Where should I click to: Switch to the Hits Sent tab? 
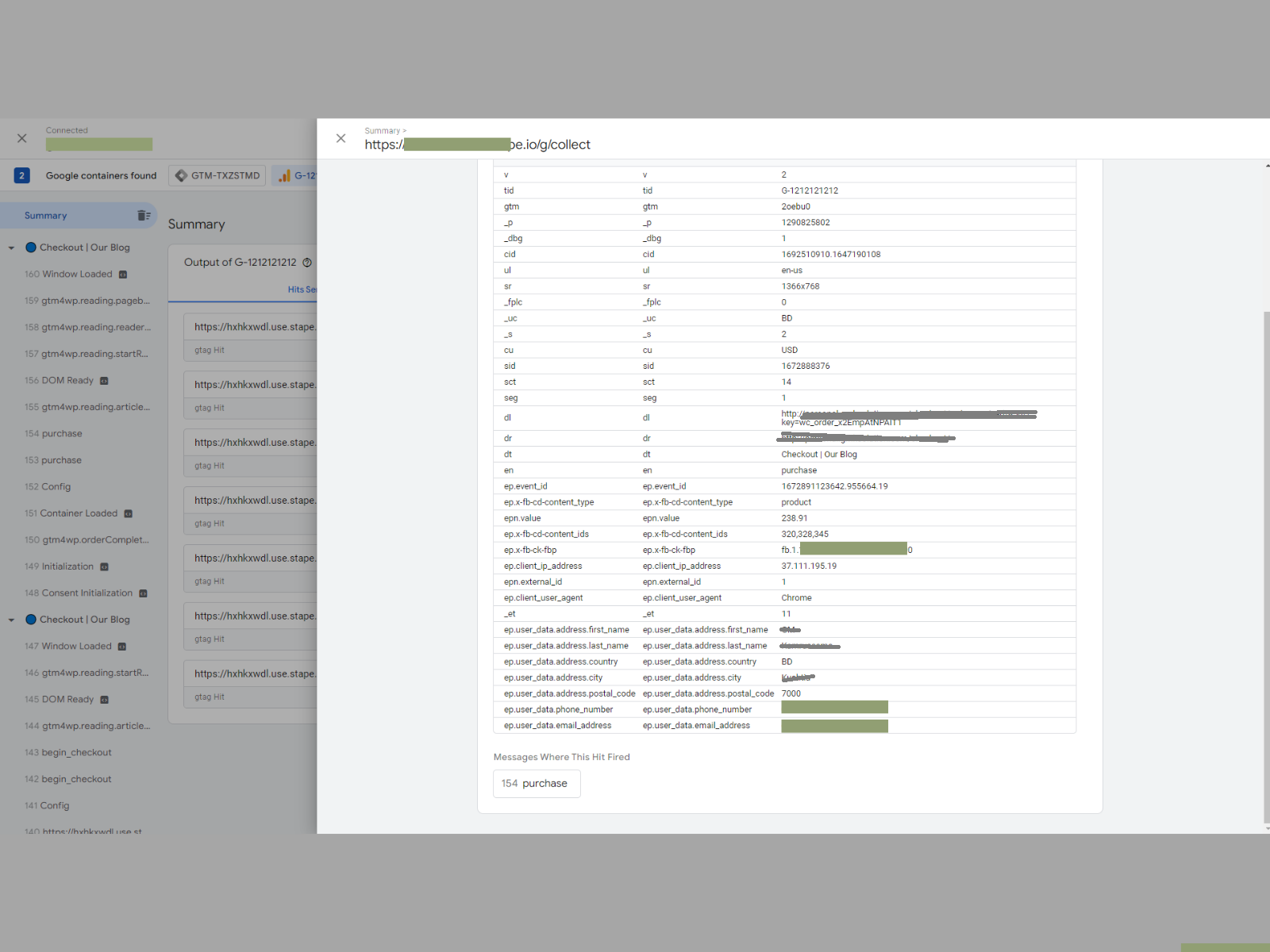pos(302,290)
